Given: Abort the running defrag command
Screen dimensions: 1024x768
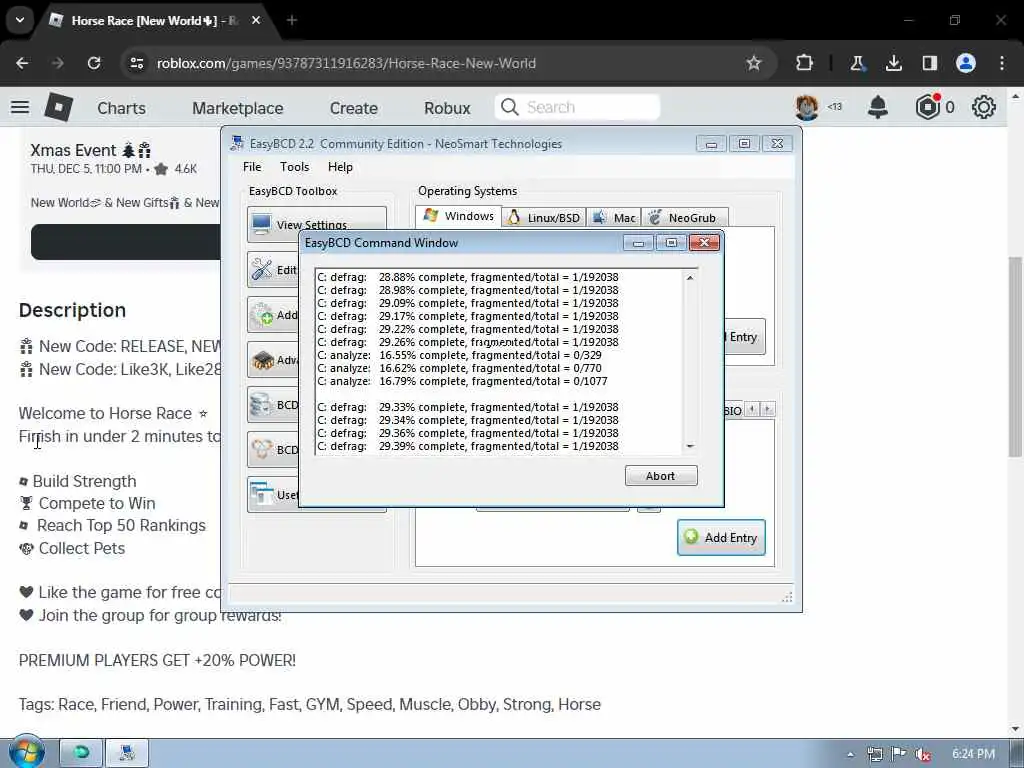Looking at the screenshot, I should click(661, 476).
